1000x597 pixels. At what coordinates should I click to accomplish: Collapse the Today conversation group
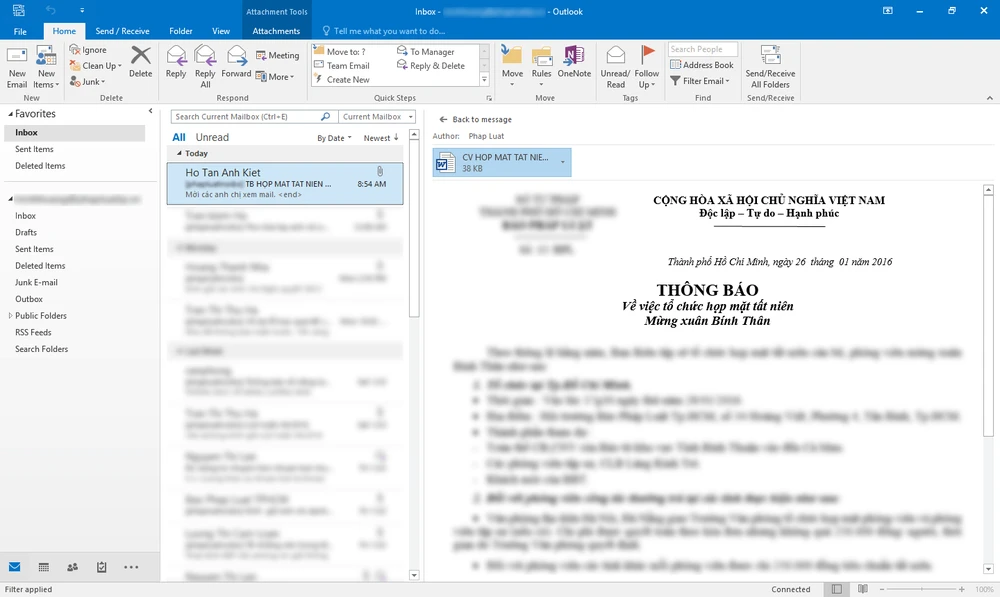tap(177, 153)
